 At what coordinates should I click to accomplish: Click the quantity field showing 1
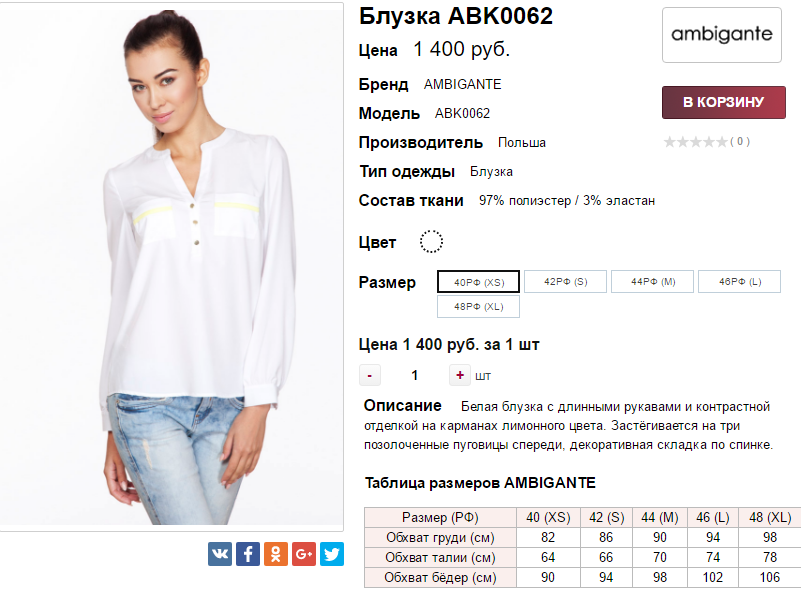(415, 375)
